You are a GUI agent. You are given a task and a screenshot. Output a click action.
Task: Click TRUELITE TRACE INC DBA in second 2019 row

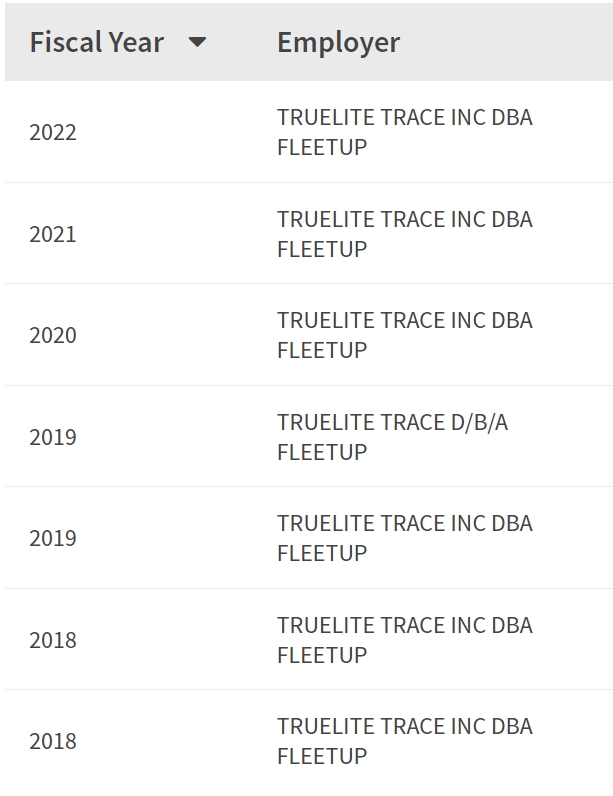coord(404,523)
